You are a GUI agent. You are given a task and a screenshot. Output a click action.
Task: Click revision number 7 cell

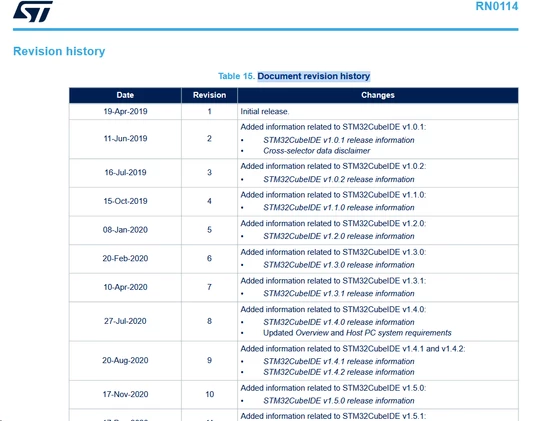(209, 287)
